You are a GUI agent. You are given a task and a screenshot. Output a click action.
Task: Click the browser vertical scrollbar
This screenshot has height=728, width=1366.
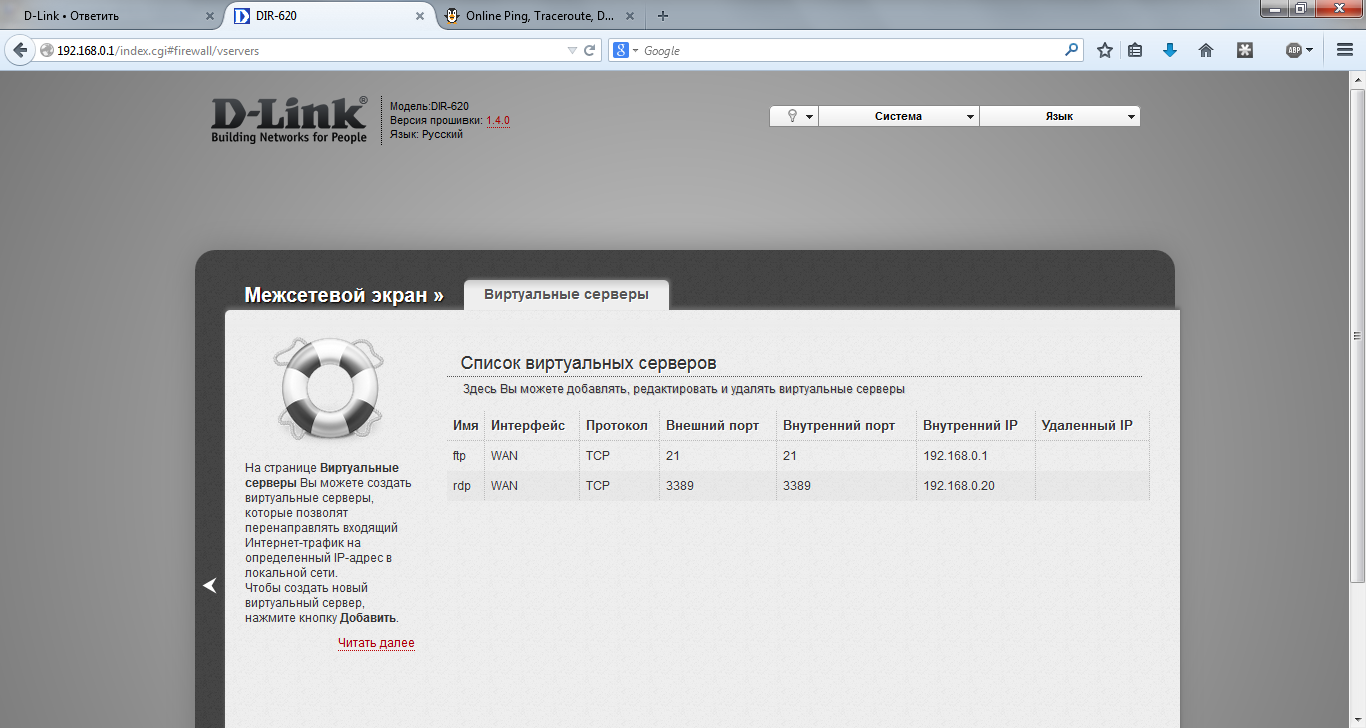tap(1358, 335)
